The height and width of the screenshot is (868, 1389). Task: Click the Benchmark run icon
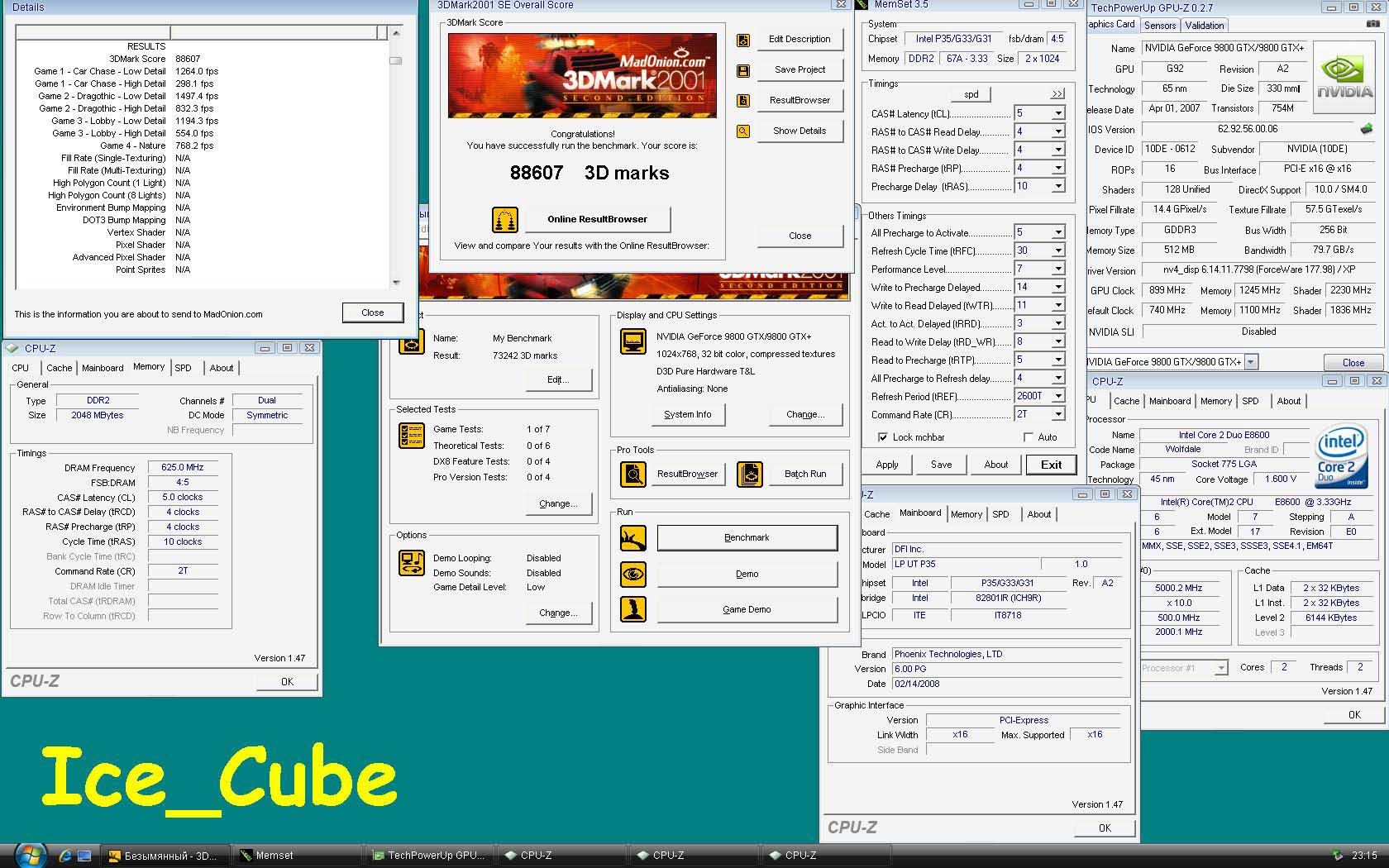[633, 538]
